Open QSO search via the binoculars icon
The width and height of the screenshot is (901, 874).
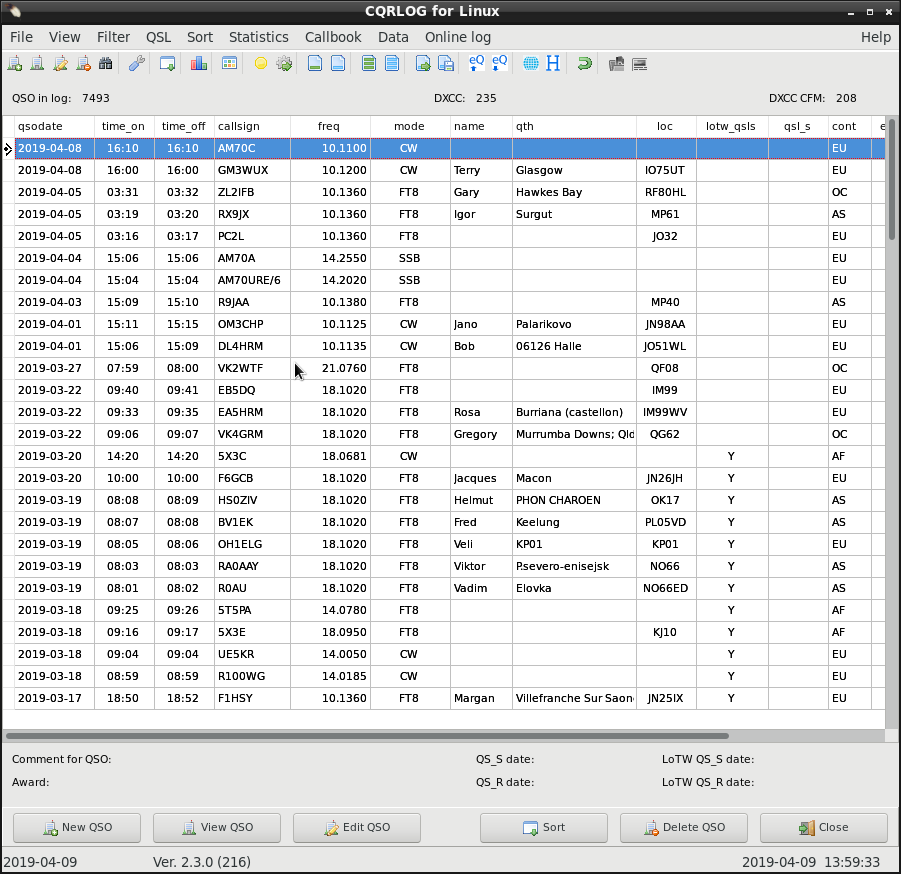106,63
